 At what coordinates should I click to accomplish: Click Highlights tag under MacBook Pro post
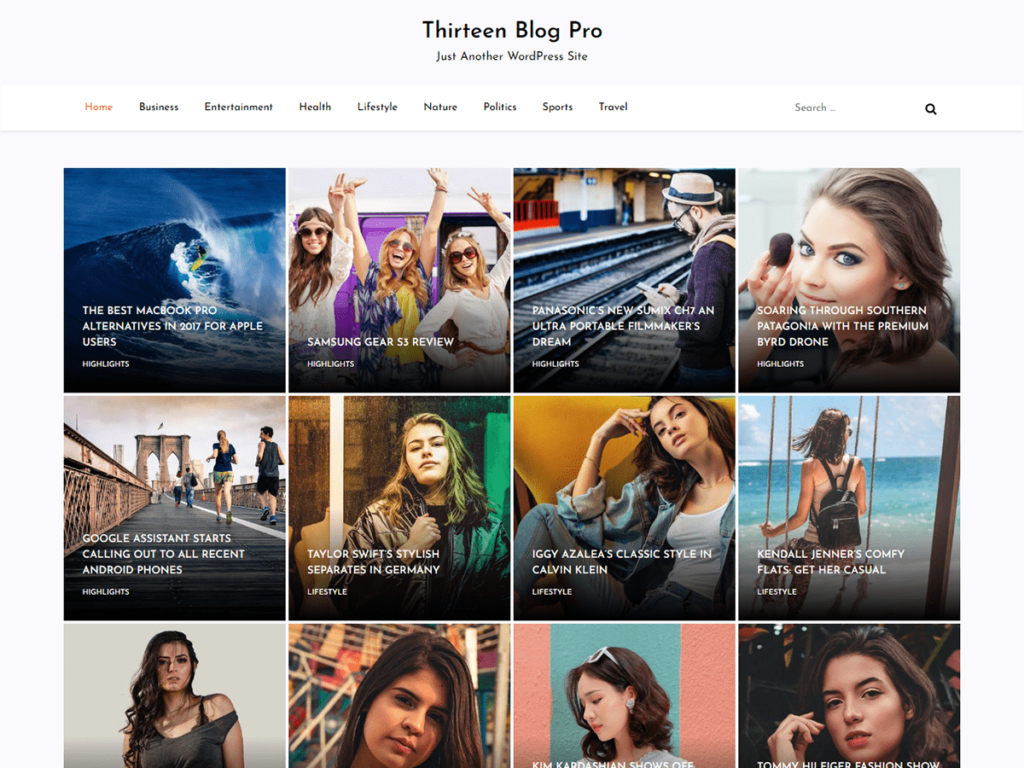(106, 364)
